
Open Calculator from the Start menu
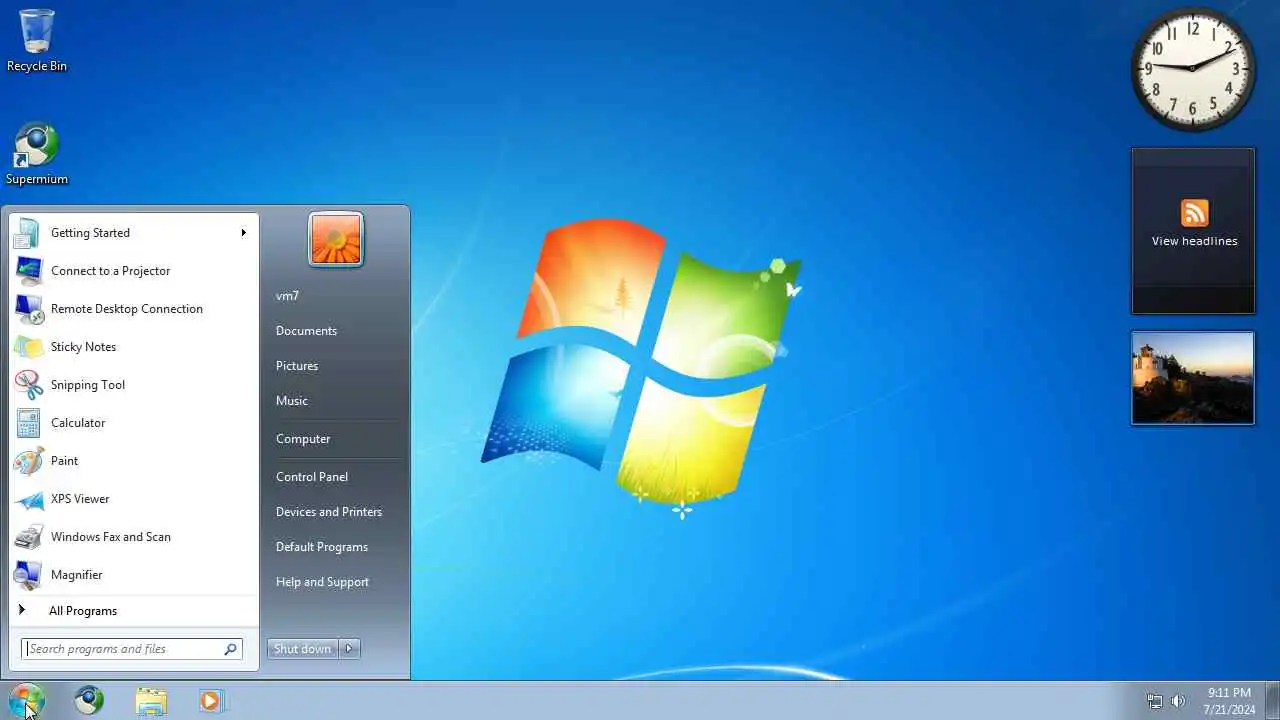[x=134, y=423]
